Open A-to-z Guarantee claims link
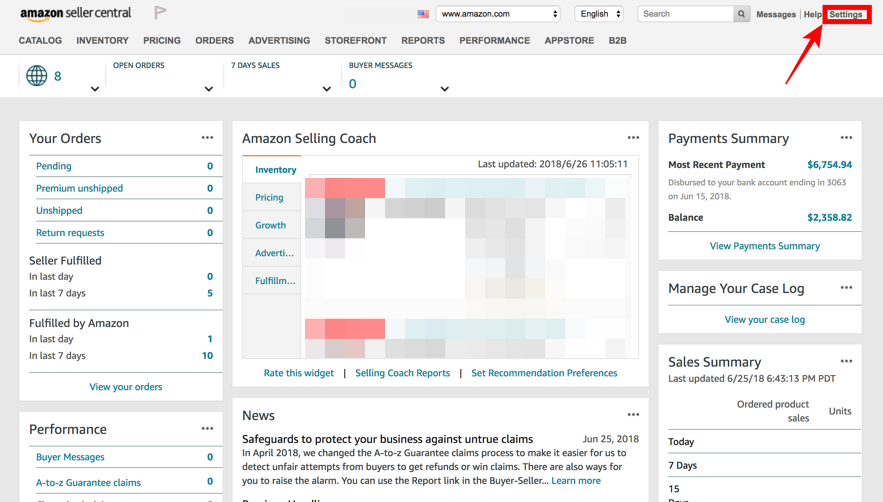883x502 pixels. 88,483
